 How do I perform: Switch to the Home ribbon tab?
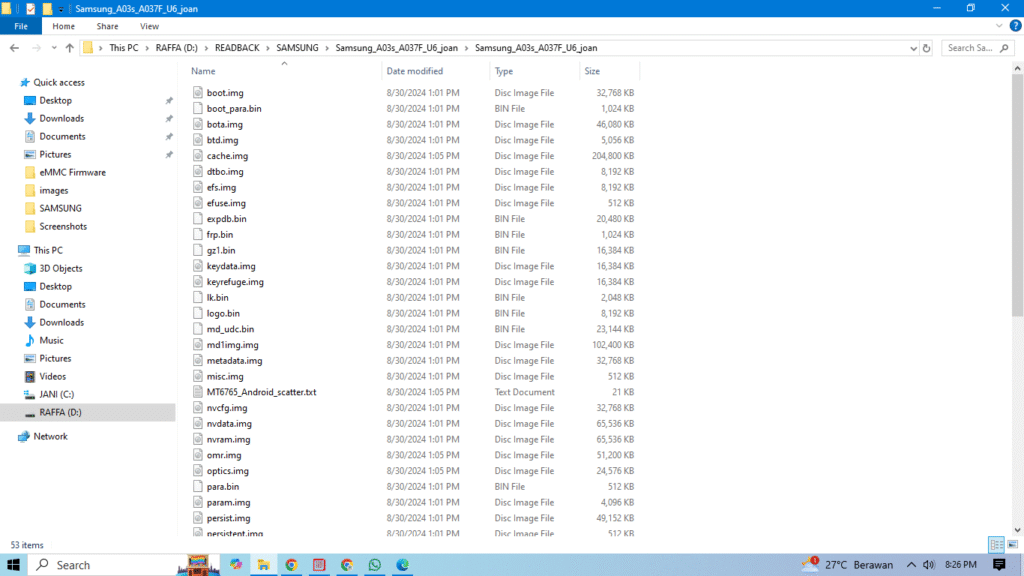click(x=63, y=26)
